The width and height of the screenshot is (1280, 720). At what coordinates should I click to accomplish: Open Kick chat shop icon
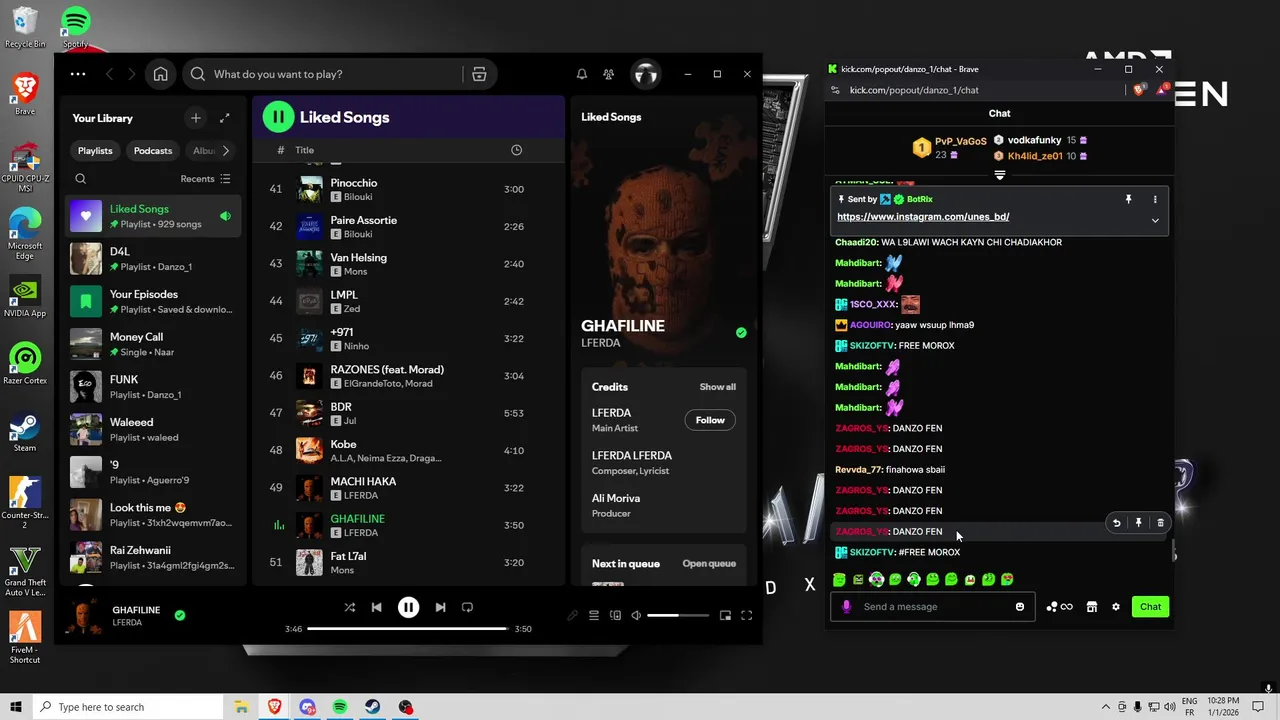1092,607
